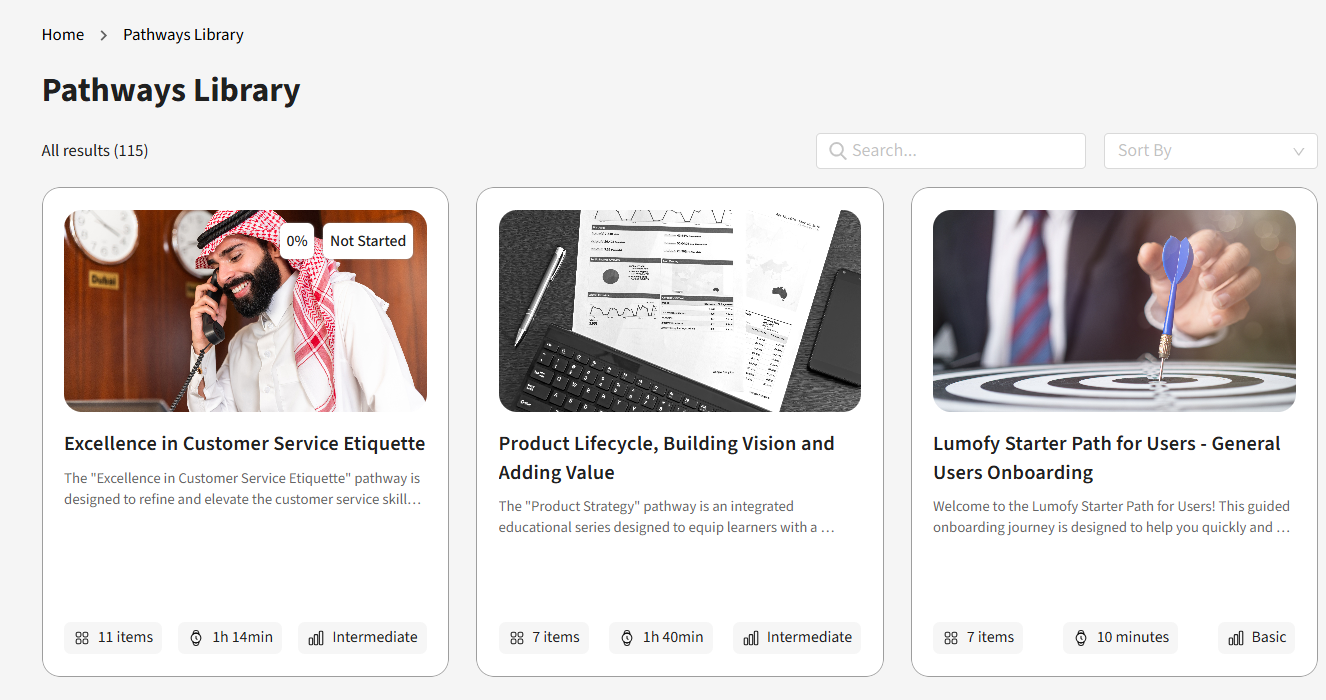Click the search magnifier icon
The height and width of the screenshot is (700, 1326).
coord(837,151)
